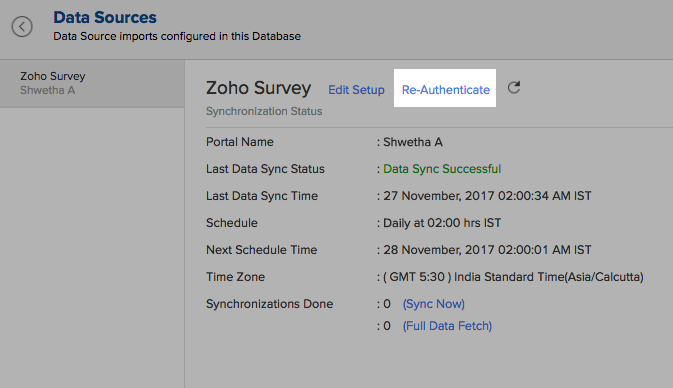
Task: Click the Data Sync Successful status text
Action: (442, 169)
